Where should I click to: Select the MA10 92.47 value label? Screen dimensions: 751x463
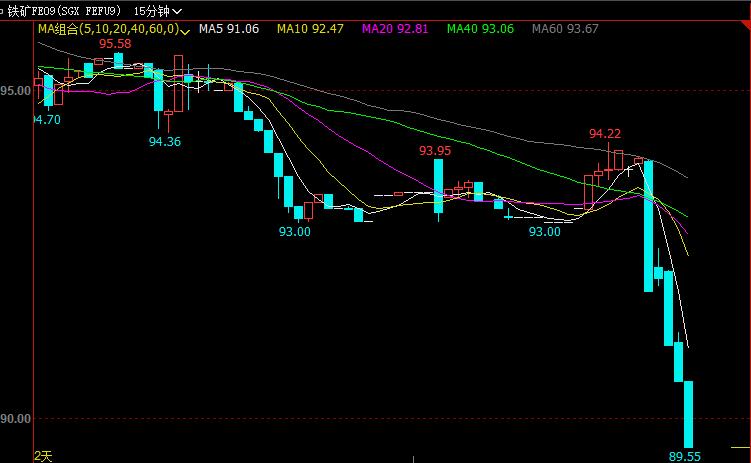point(310,29)
